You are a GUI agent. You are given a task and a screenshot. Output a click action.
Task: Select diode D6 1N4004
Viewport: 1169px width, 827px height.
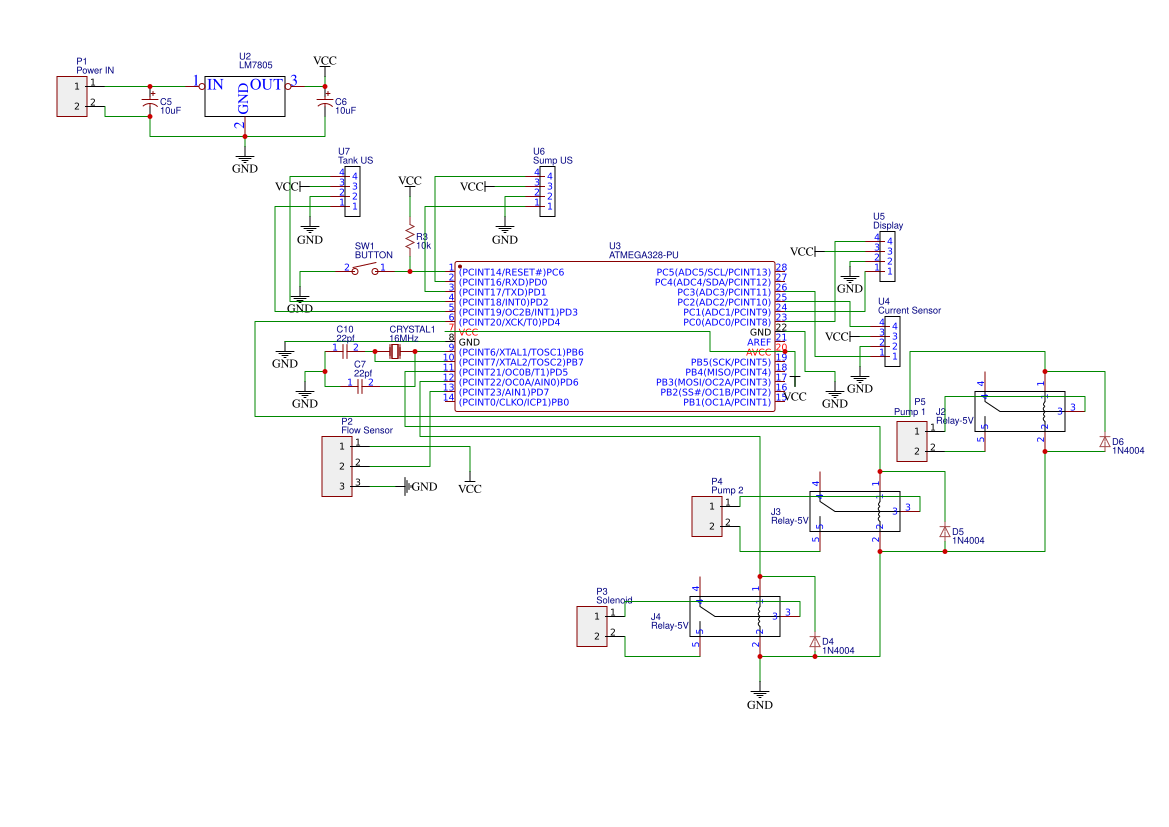click(1105, 442)
